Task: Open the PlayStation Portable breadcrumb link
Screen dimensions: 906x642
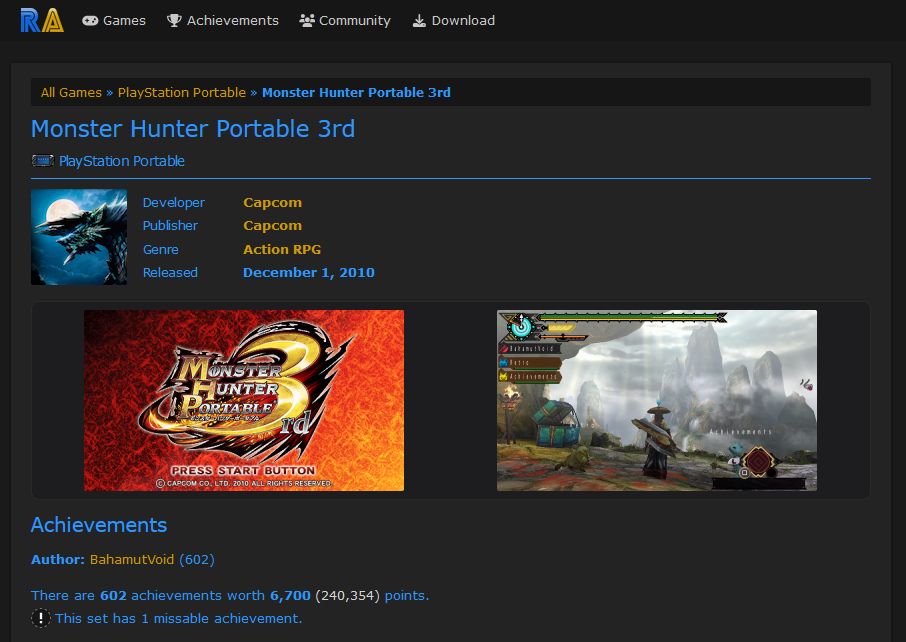Action: [x=182, y=92]
